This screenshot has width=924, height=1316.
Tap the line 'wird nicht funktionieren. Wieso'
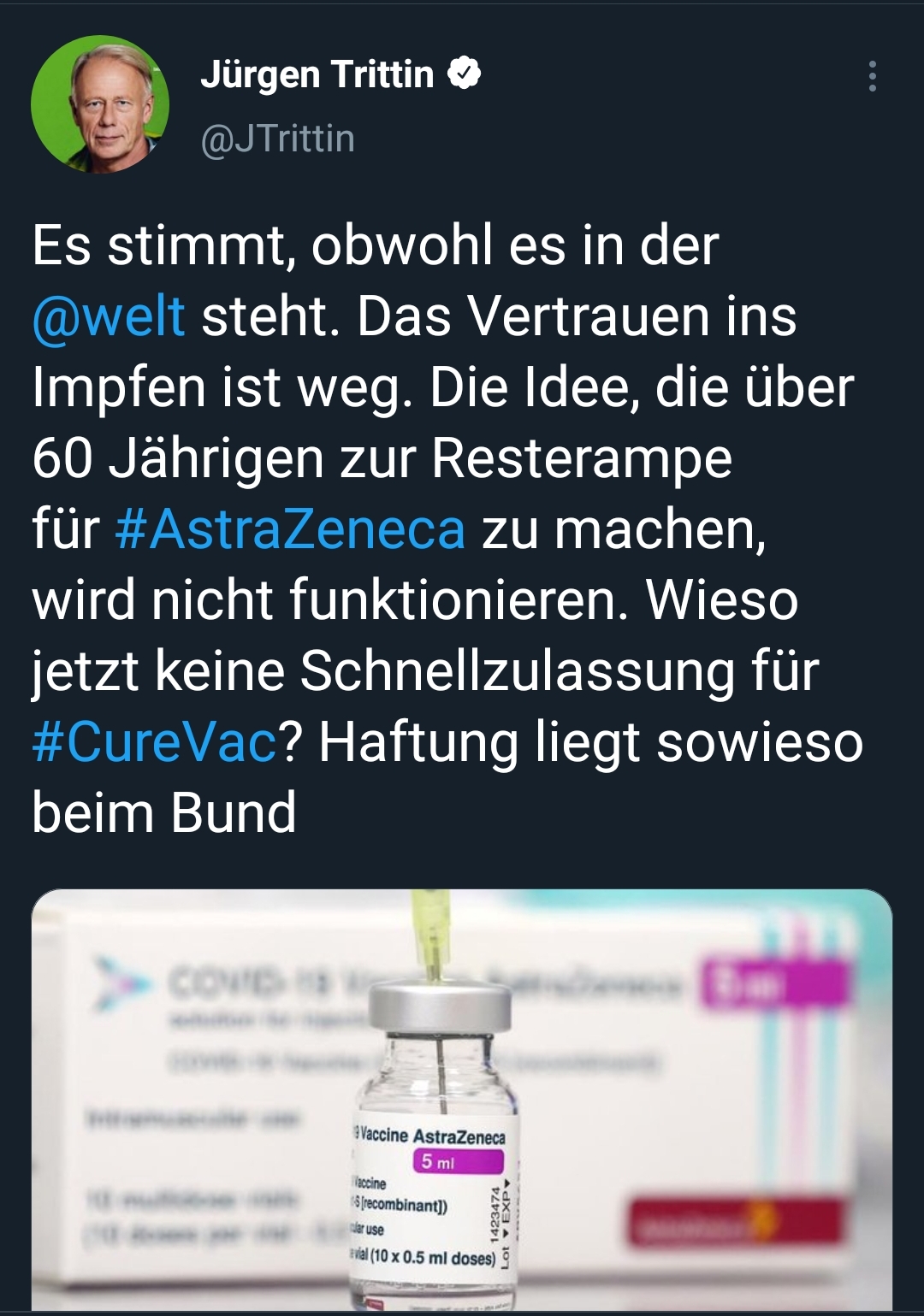[x=415, y=599]
